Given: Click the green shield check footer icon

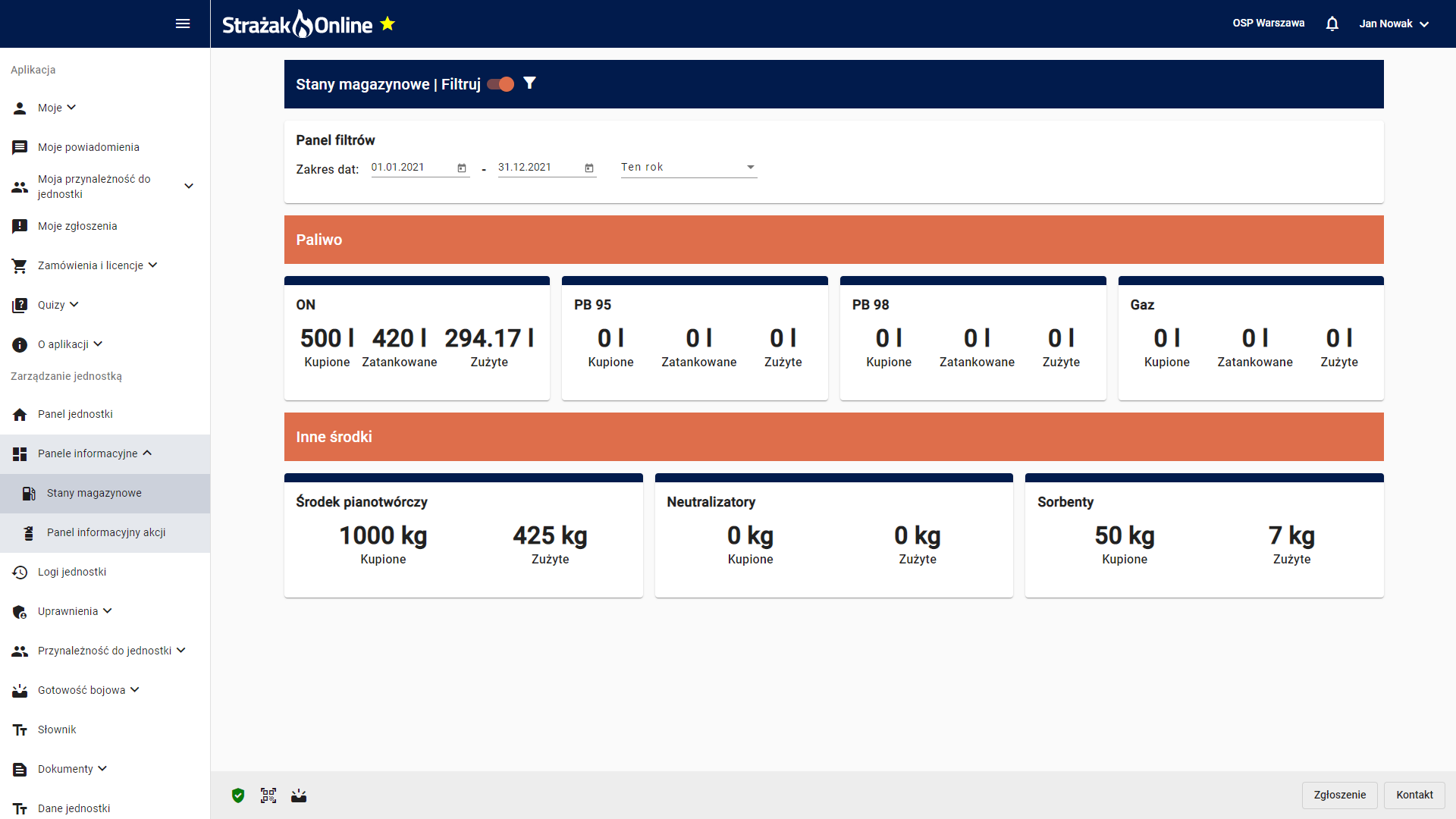Looking at the screenshot, I should click(x=238, y=795).
